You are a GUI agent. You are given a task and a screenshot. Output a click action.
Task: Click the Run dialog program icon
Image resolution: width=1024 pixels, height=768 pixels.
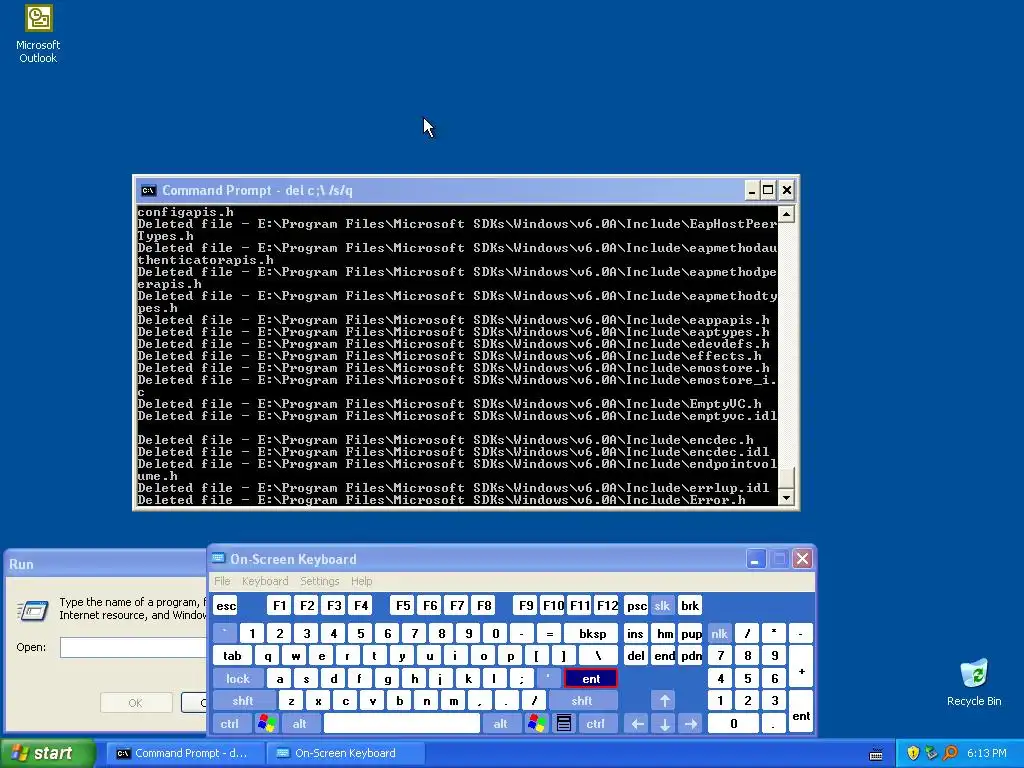tap(33, 610)
